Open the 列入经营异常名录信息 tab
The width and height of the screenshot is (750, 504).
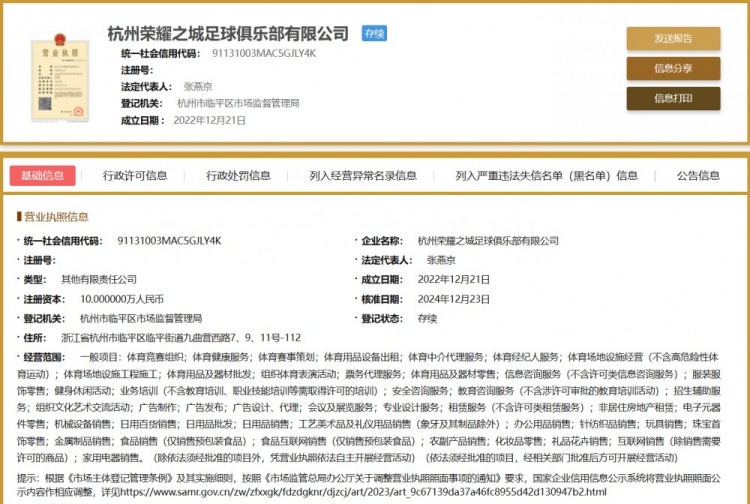pos(363,176)
